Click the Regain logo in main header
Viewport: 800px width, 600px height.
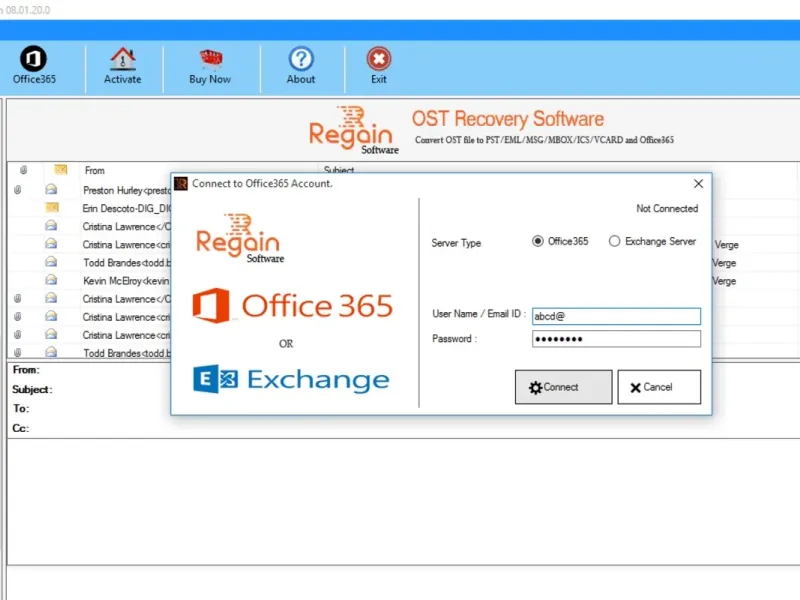tap(353, 130)
